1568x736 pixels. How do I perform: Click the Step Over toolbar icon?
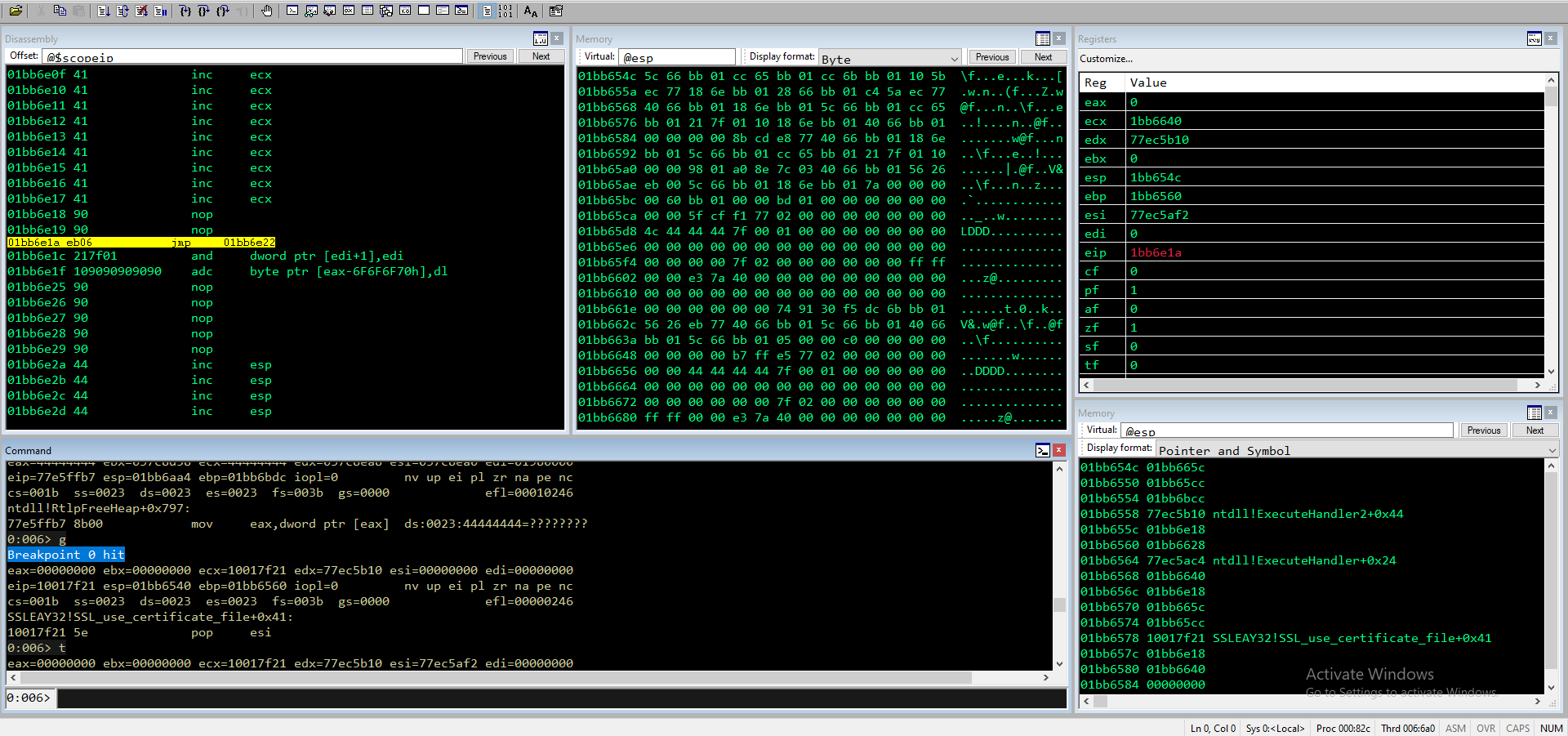tap(204, 11)
